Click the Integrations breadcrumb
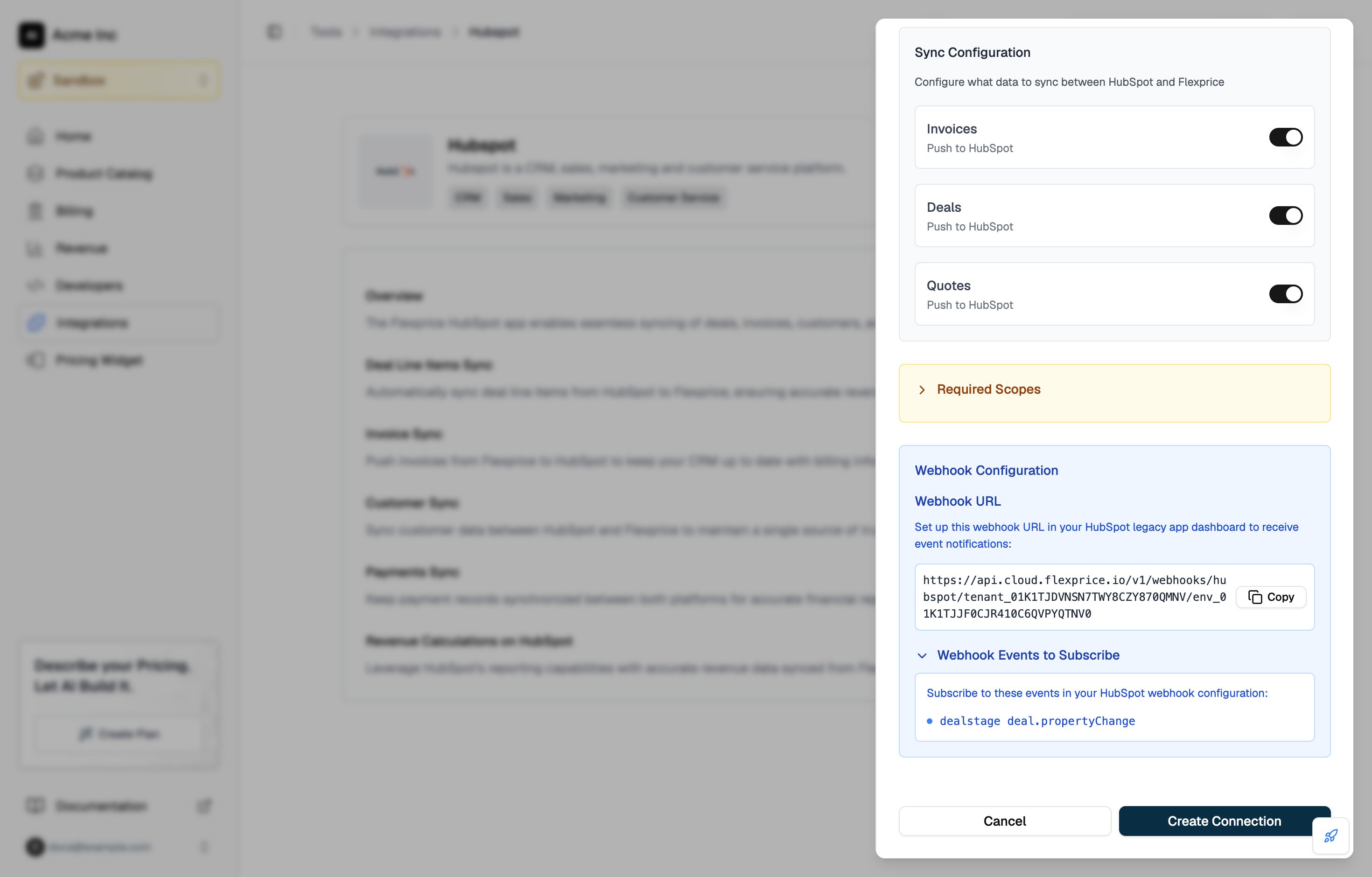Screen dimensions: 1372x877 (x=405, y=32)
